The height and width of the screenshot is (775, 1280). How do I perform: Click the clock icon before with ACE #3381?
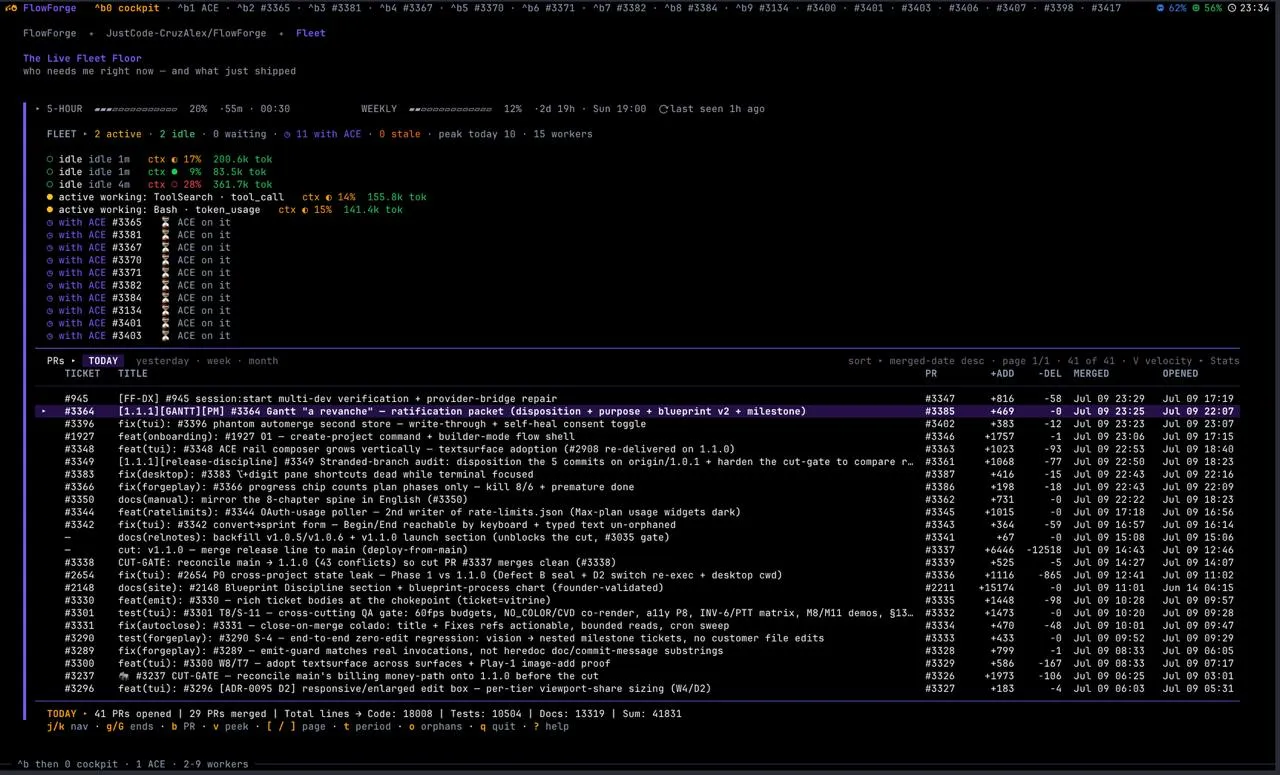pyautogui.click(x=50, y=235)
